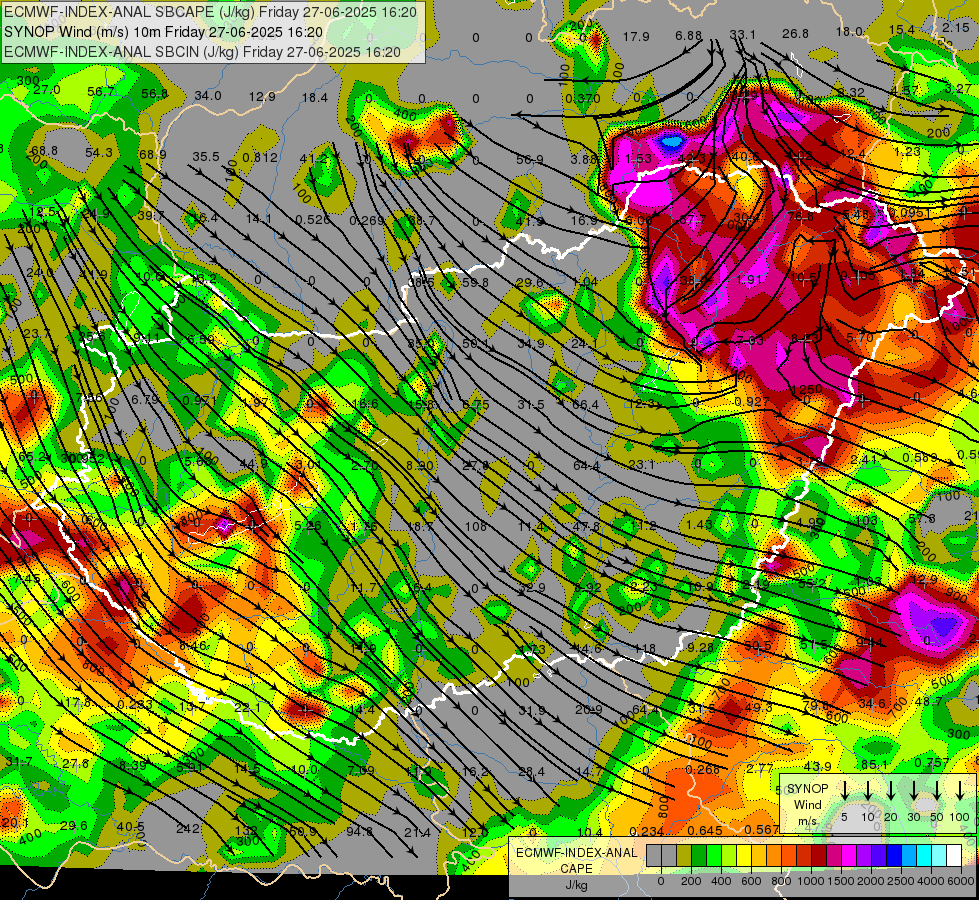Viewport: 979px width, 900px height.
Task: Click the map value 59.8
Action: pos(475,282)
